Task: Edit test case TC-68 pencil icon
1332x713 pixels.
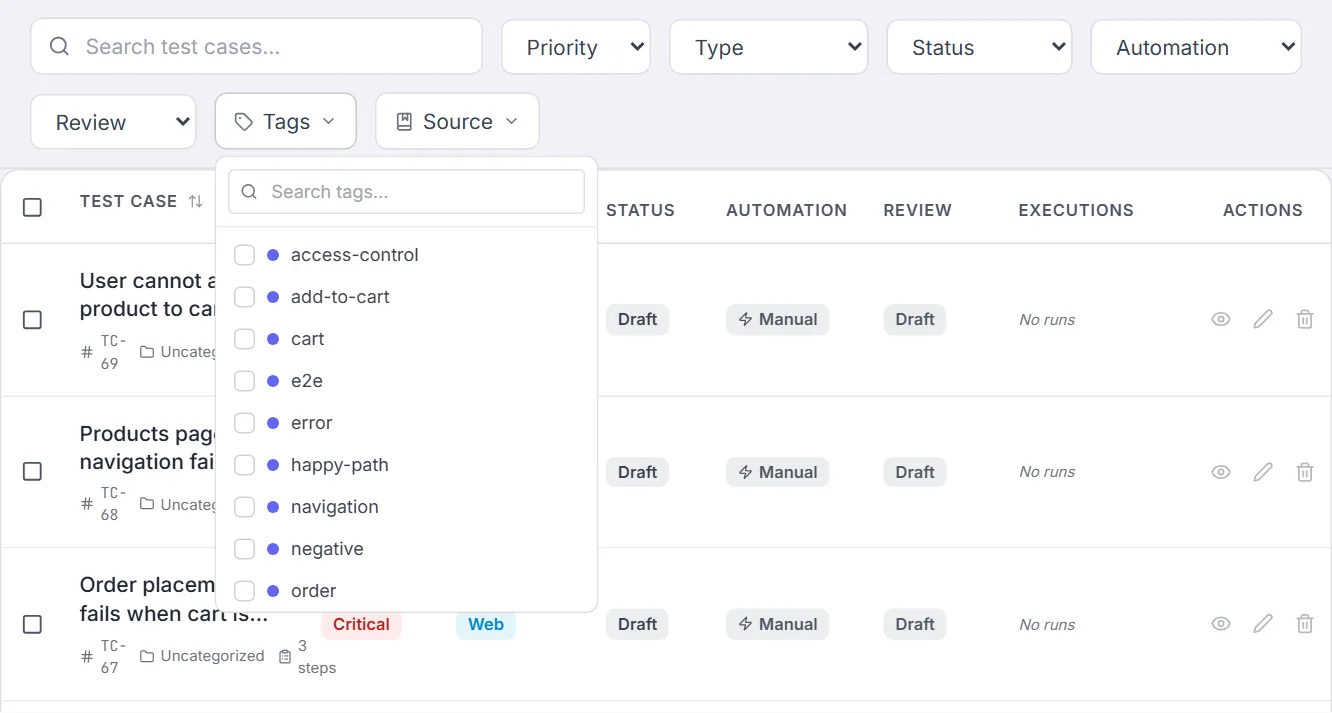Action: pos(1263,472)
